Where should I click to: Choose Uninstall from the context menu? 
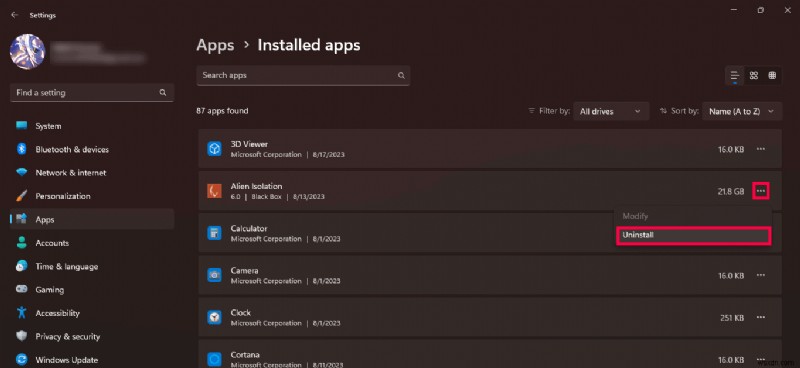click(x=693, y=235)
